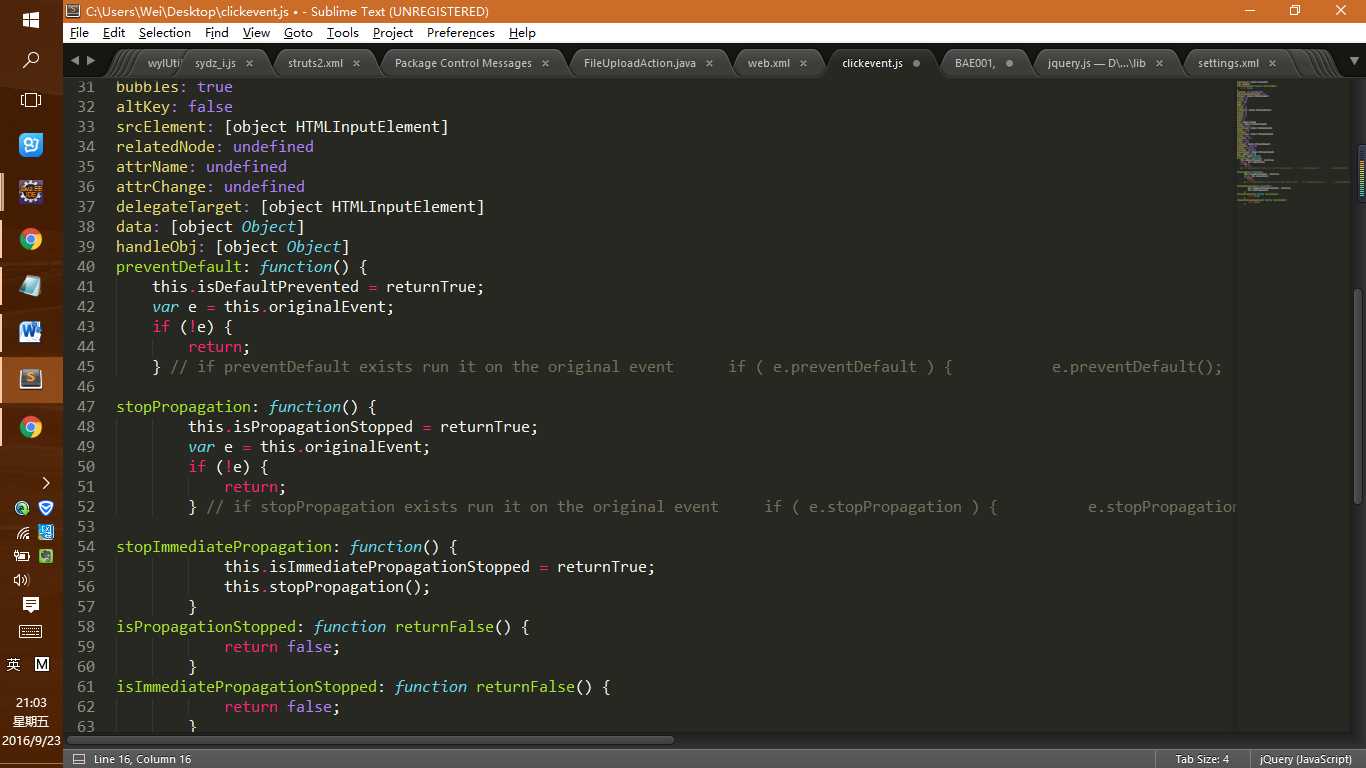Select the clickevent.js tab
Screen dimensions: 1366x768
(x=872, y=63)
